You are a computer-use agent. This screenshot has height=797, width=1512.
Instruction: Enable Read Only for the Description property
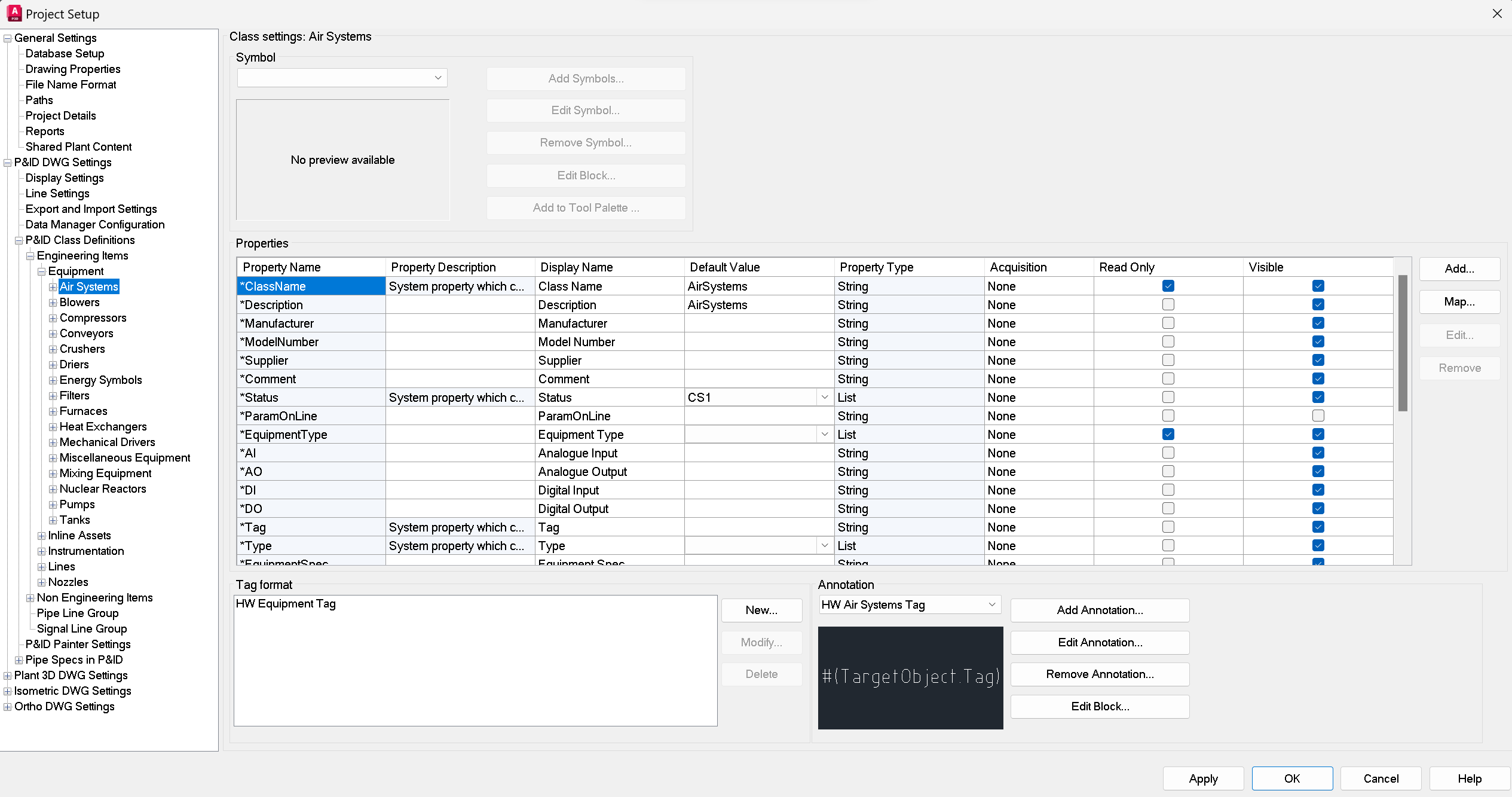click(x=1168, y=304)
